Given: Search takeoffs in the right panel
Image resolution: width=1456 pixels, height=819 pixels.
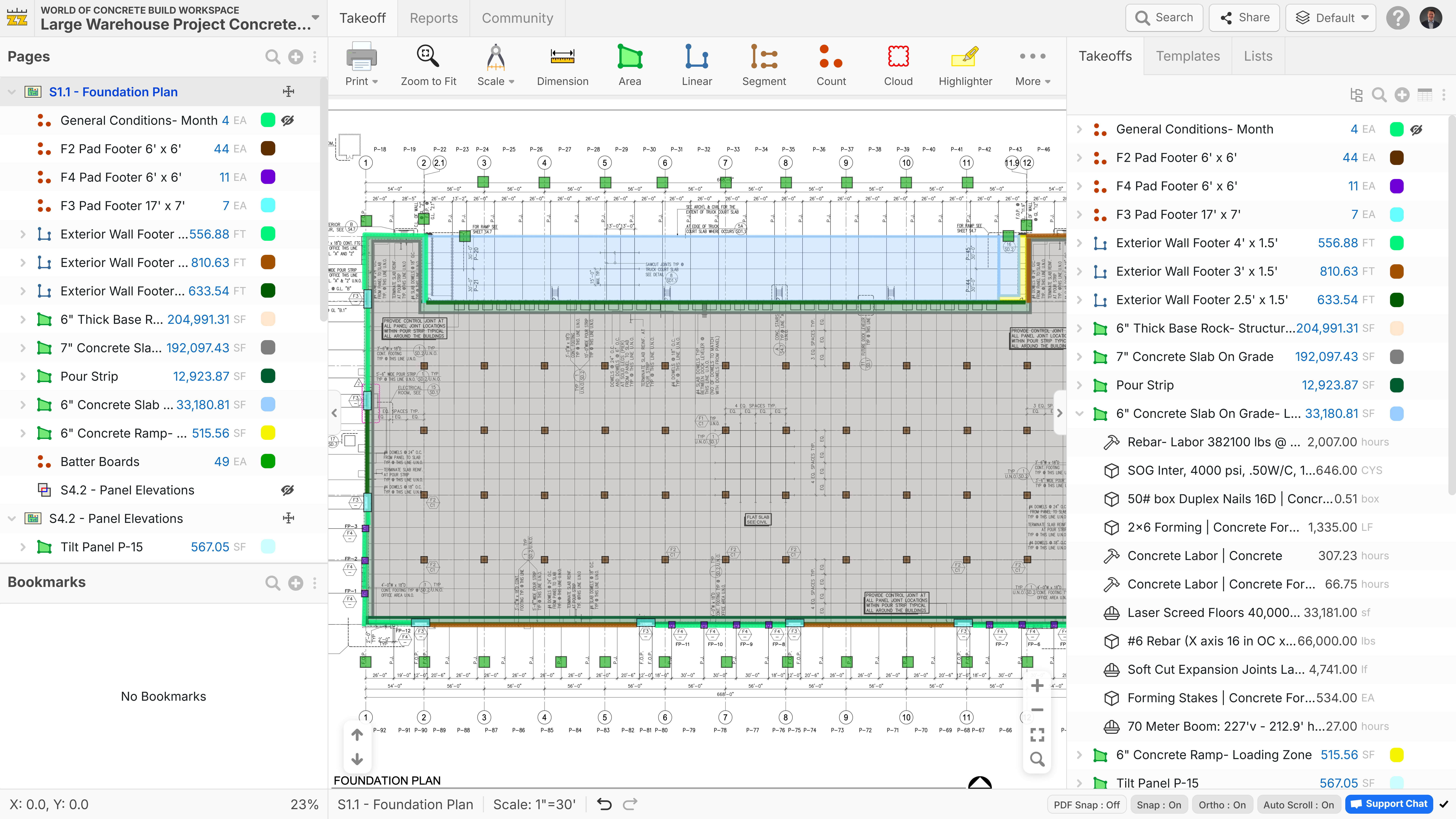Looking at the screenshot, I should tap(1379, 95).
